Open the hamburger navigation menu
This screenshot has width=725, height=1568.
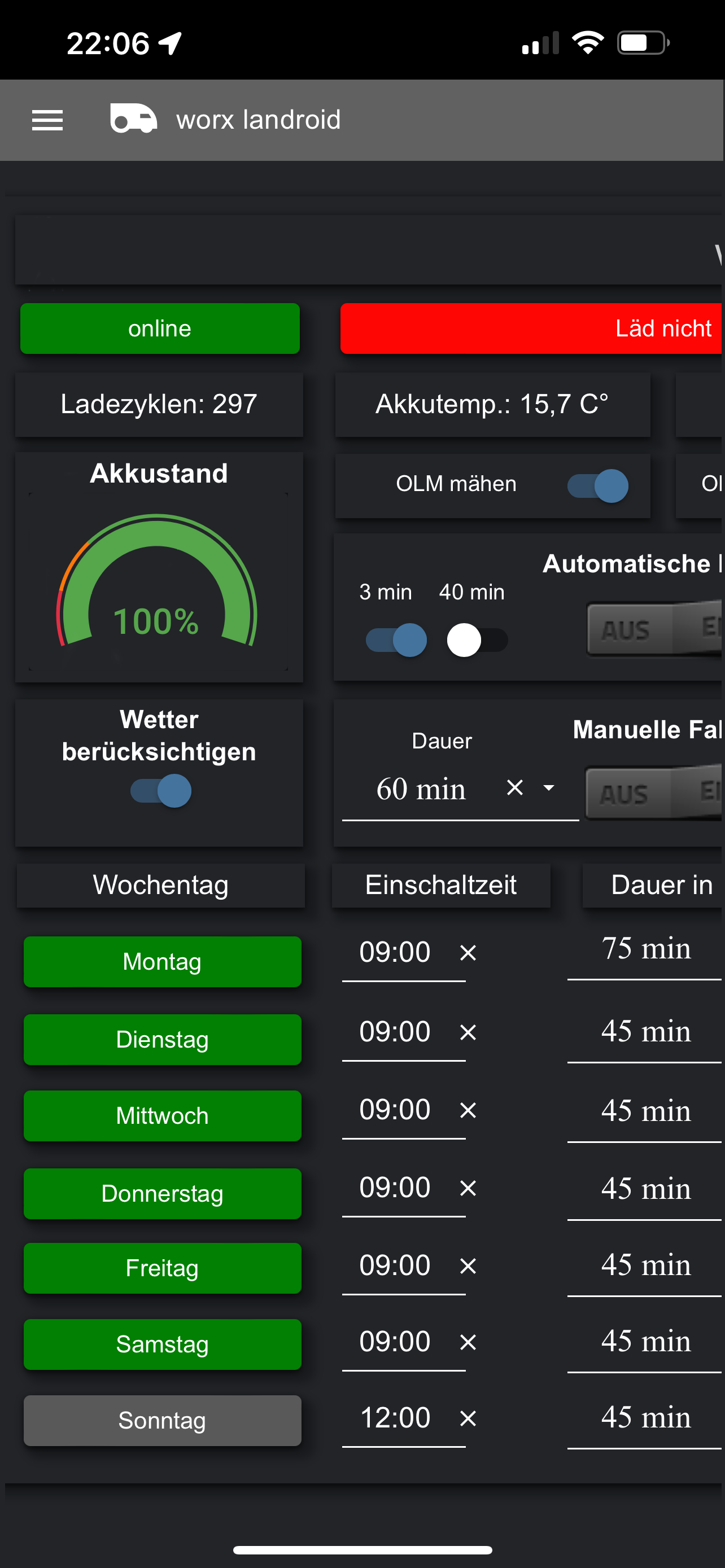point(47,120)
